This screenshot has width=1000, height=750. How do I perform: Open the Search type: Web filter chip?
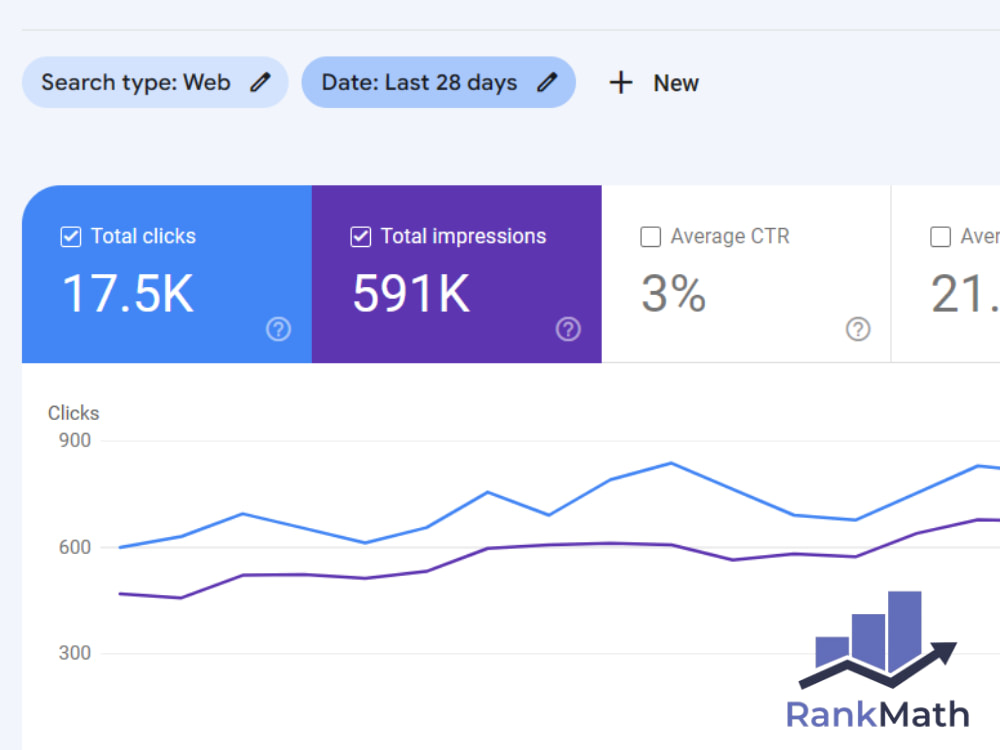point(155,82)
